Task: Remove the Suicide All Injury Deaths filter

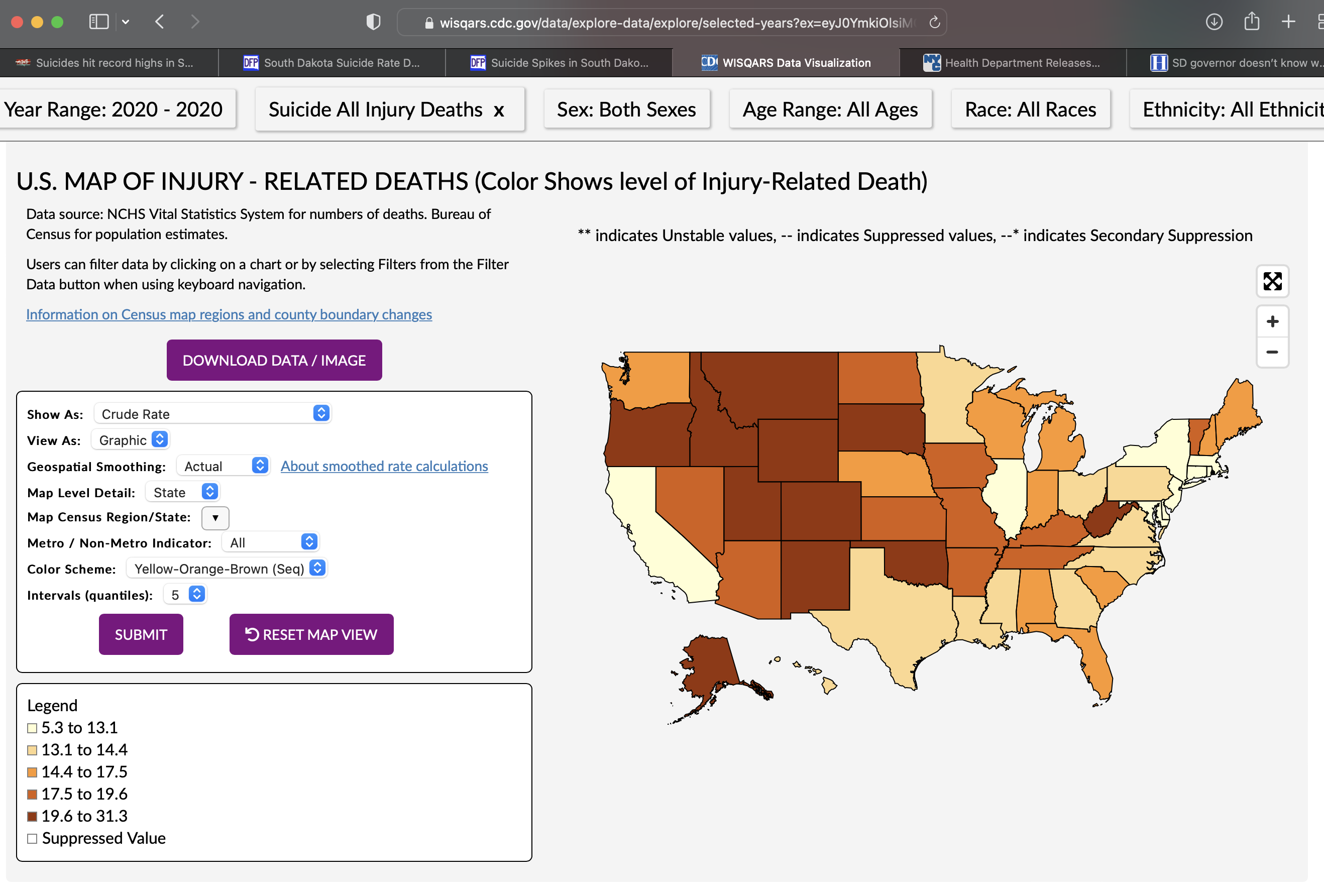Action: pyautogui.click(x=499, y=110)
